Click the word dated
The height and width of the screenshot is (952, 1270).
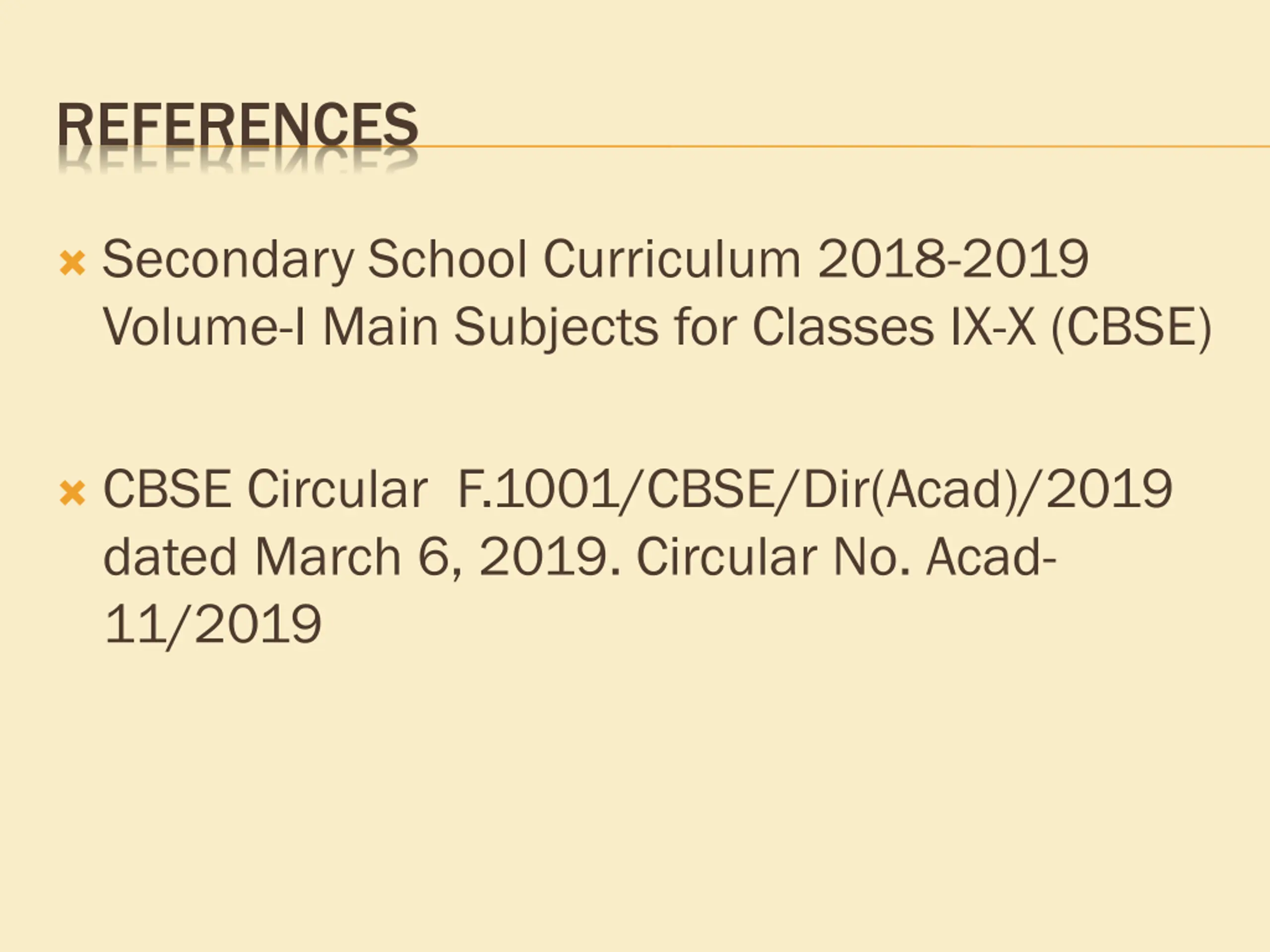click(x=170, y=556)
